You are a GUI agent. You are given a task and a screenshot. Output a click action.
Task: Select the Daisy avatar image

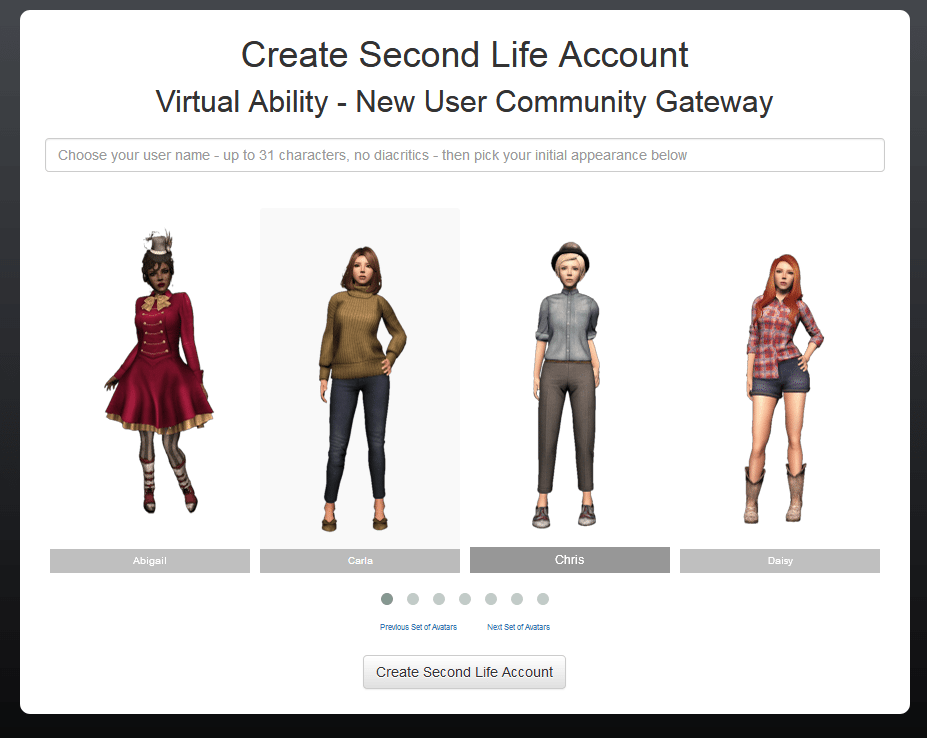(x=783, y=389)
